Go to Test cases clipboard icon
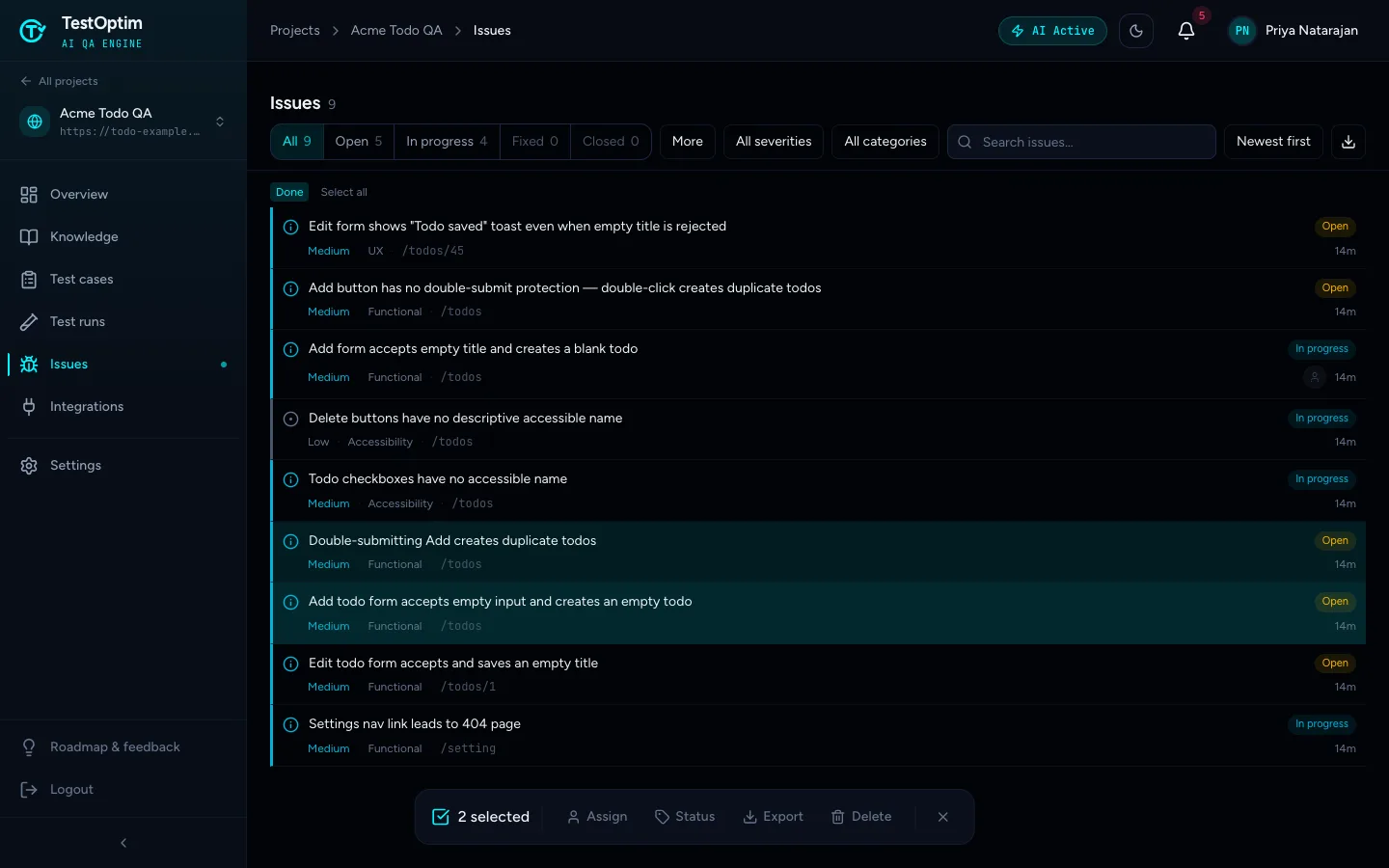This screenshot has width=1389, height=868. point(29,280)
